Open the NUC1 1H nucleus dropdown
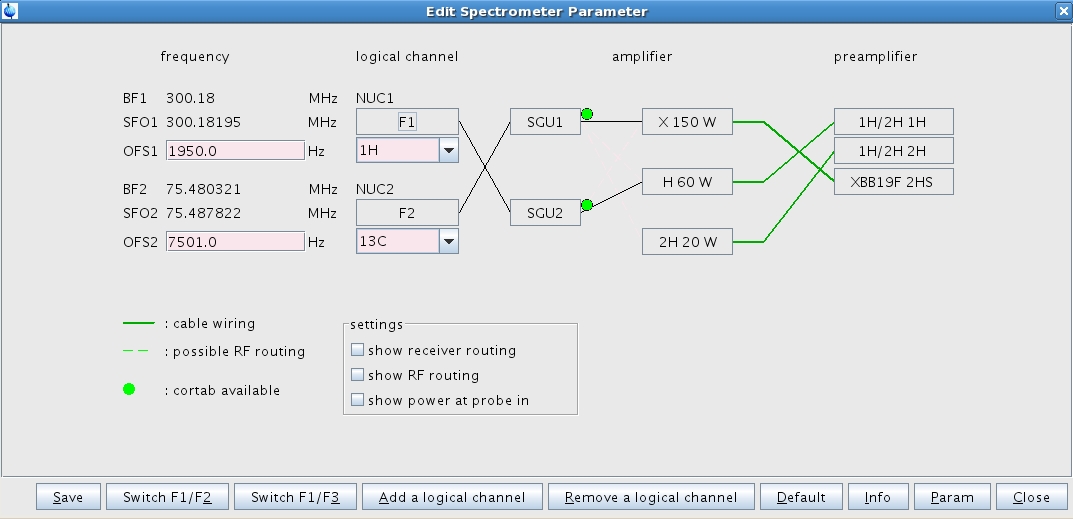Viewport: 1073px width, 519px height. coord(448,150)
